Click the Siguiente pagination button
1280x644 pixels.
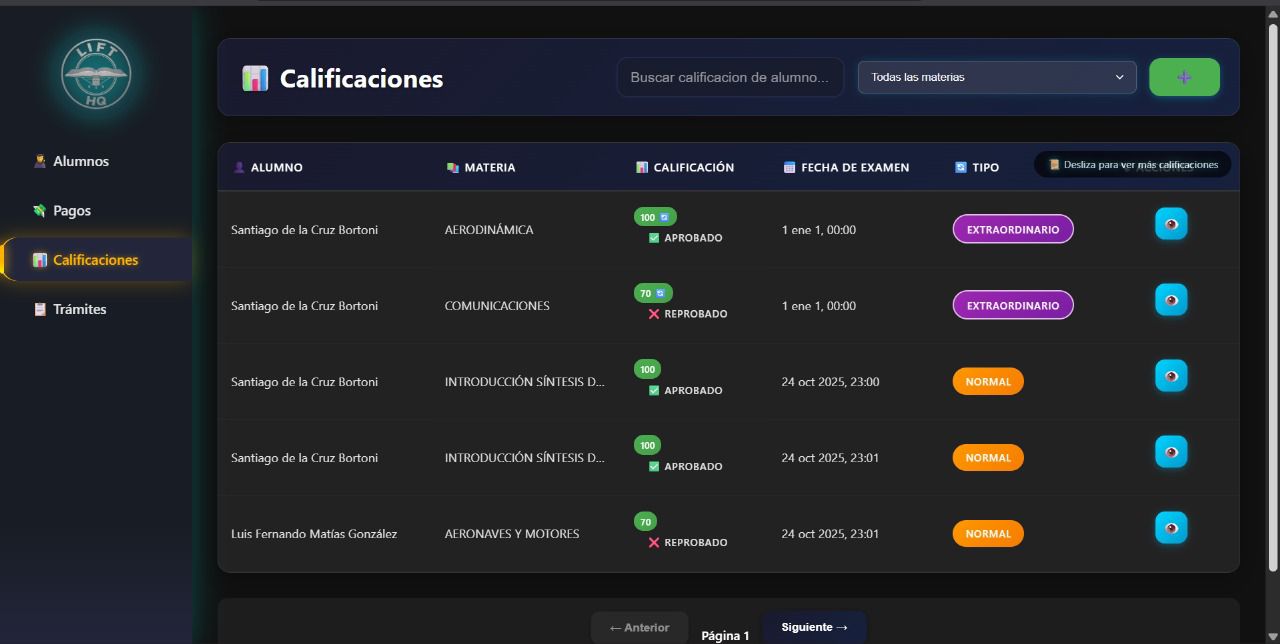814,627
